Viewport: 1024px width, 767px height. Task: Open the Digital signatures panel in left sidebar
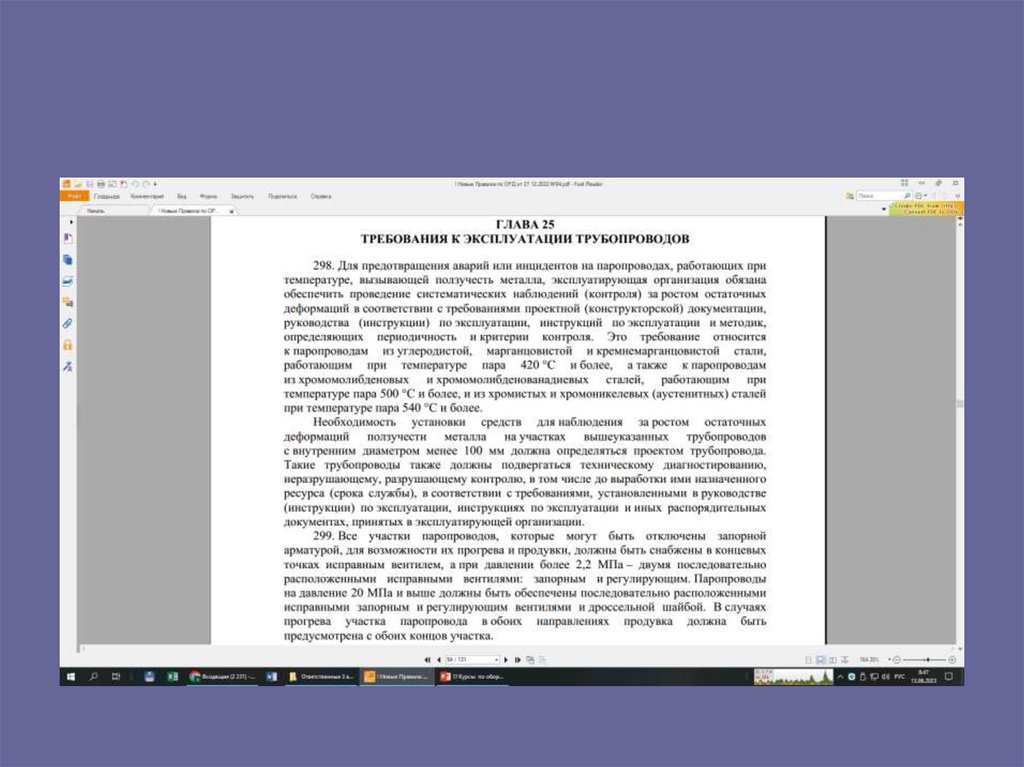click(x=67, y=367)
